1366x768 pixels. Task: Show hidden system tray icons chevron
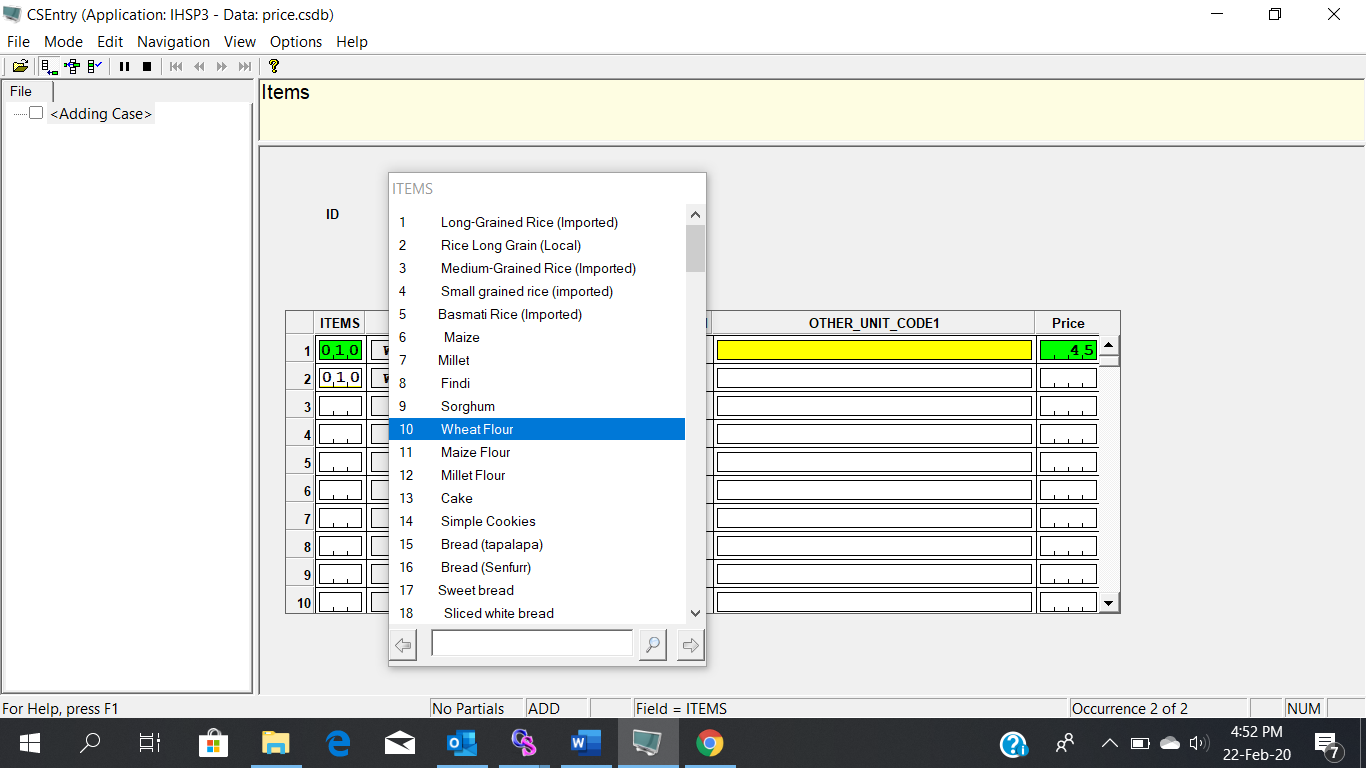[1109, 743]
